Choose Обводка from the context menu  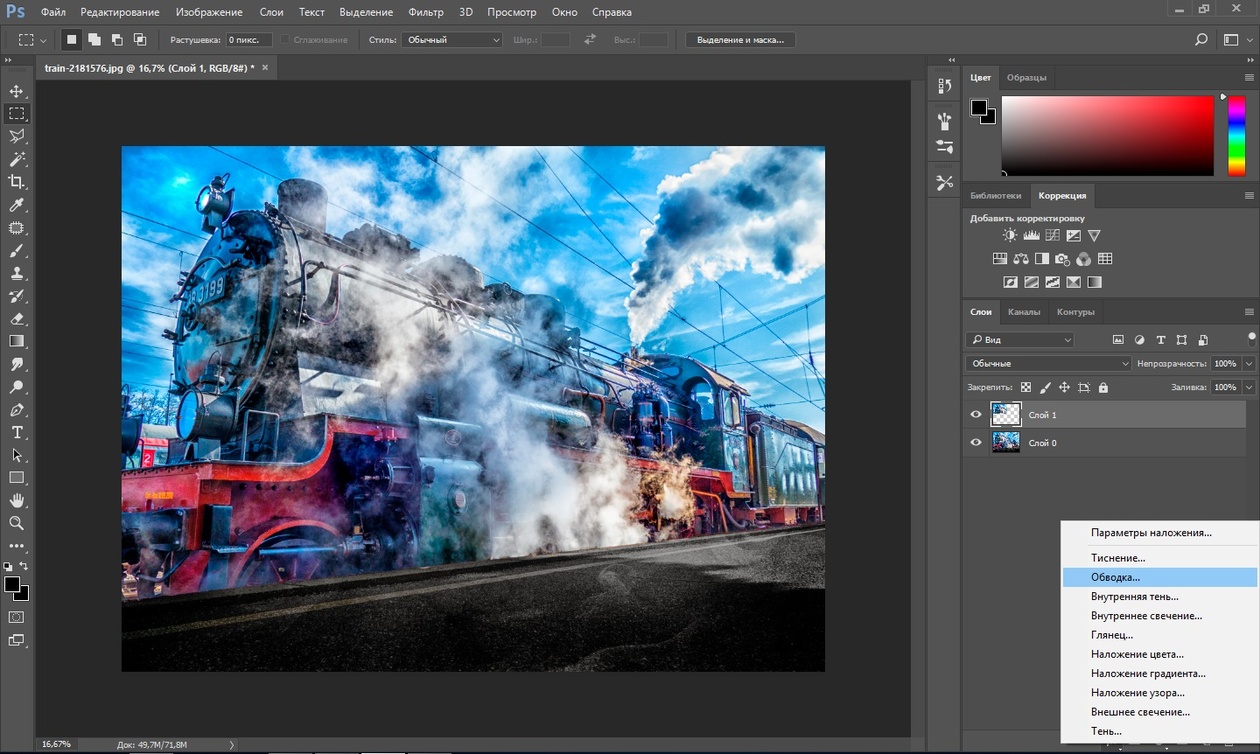pyautogui.click(x=1115, y=577)
